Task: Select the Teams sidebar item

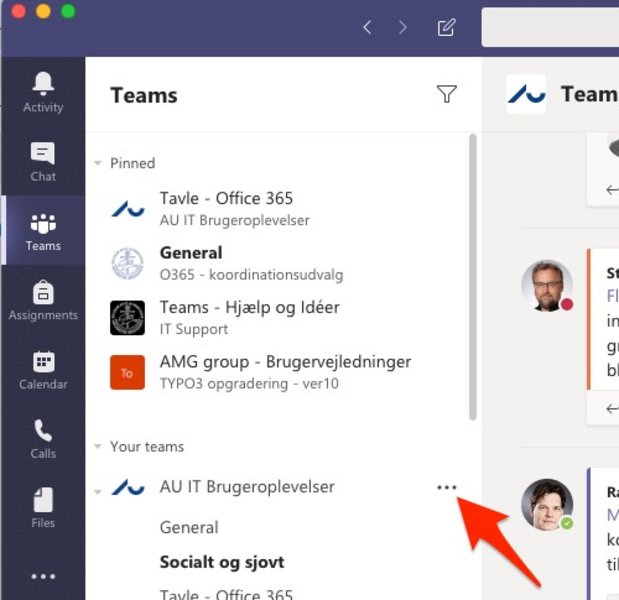Action: [43, 230]
